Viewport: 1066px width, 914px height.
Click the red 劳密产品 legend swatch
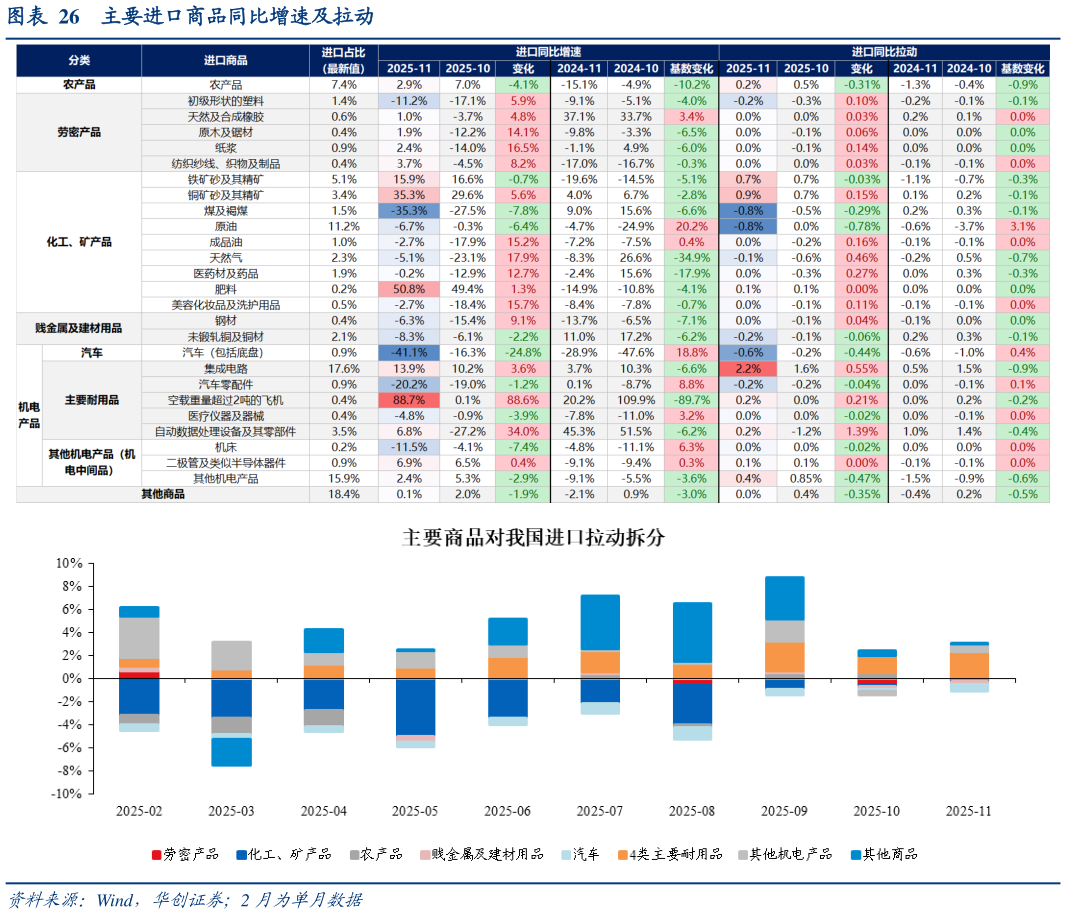point(156,855)
